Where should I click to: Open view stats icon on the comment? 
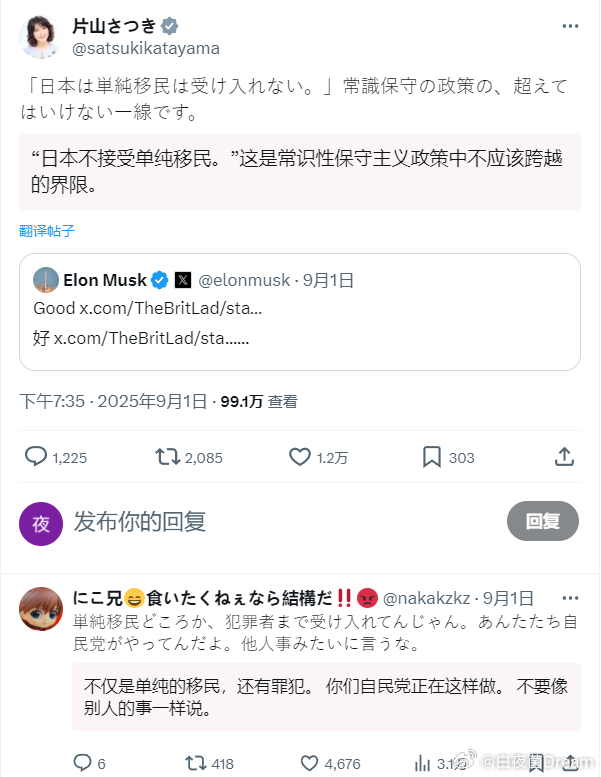[x=422, y=763]
